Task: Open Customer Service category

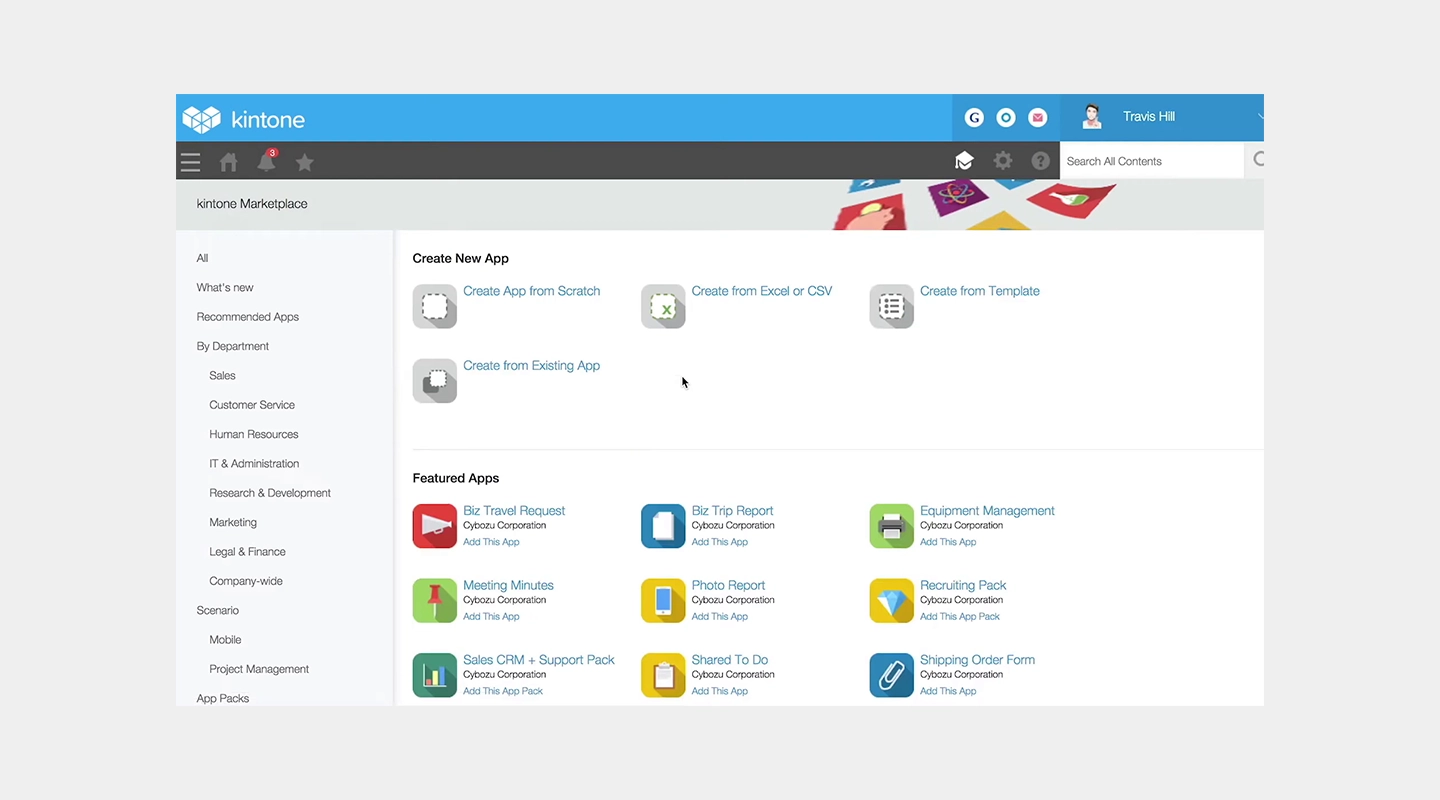Action: pyautogui.click(x=252, y=405)
